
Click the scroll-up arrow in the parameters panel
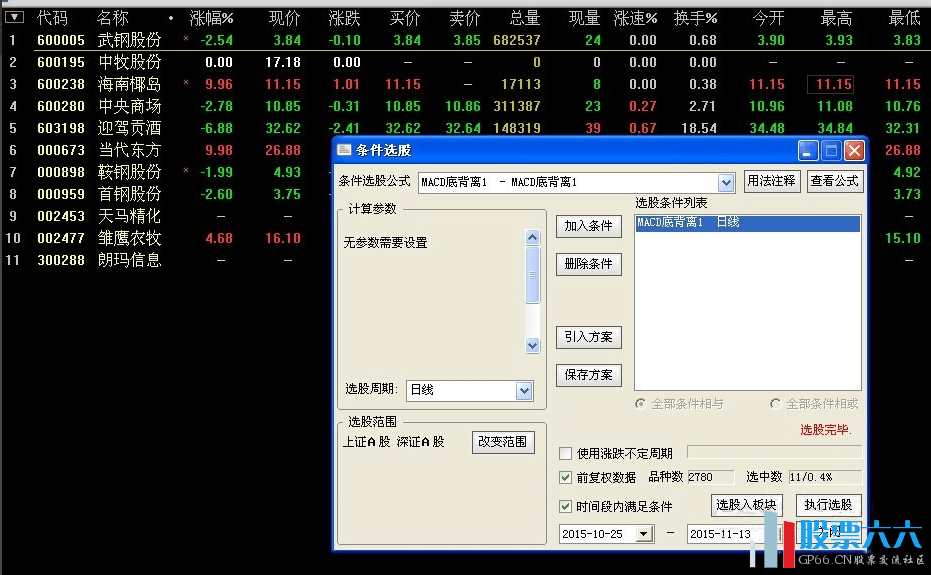(x=533, y=237)
